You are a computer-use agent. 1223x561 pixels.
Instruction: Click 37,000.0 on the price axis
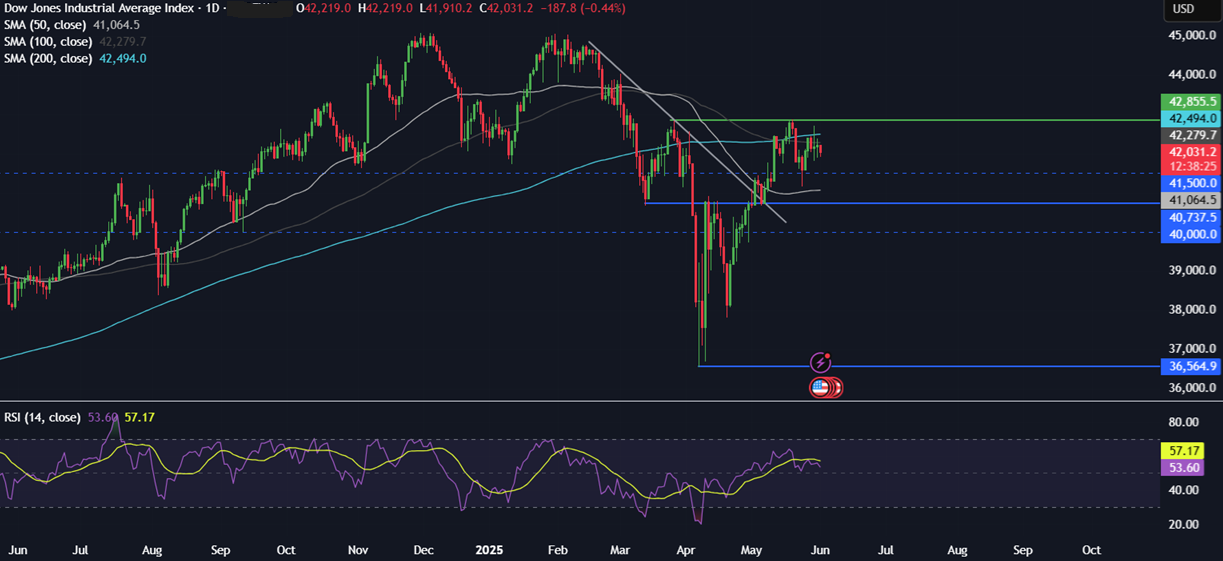pyautogui.click(x=1192, y=349)
